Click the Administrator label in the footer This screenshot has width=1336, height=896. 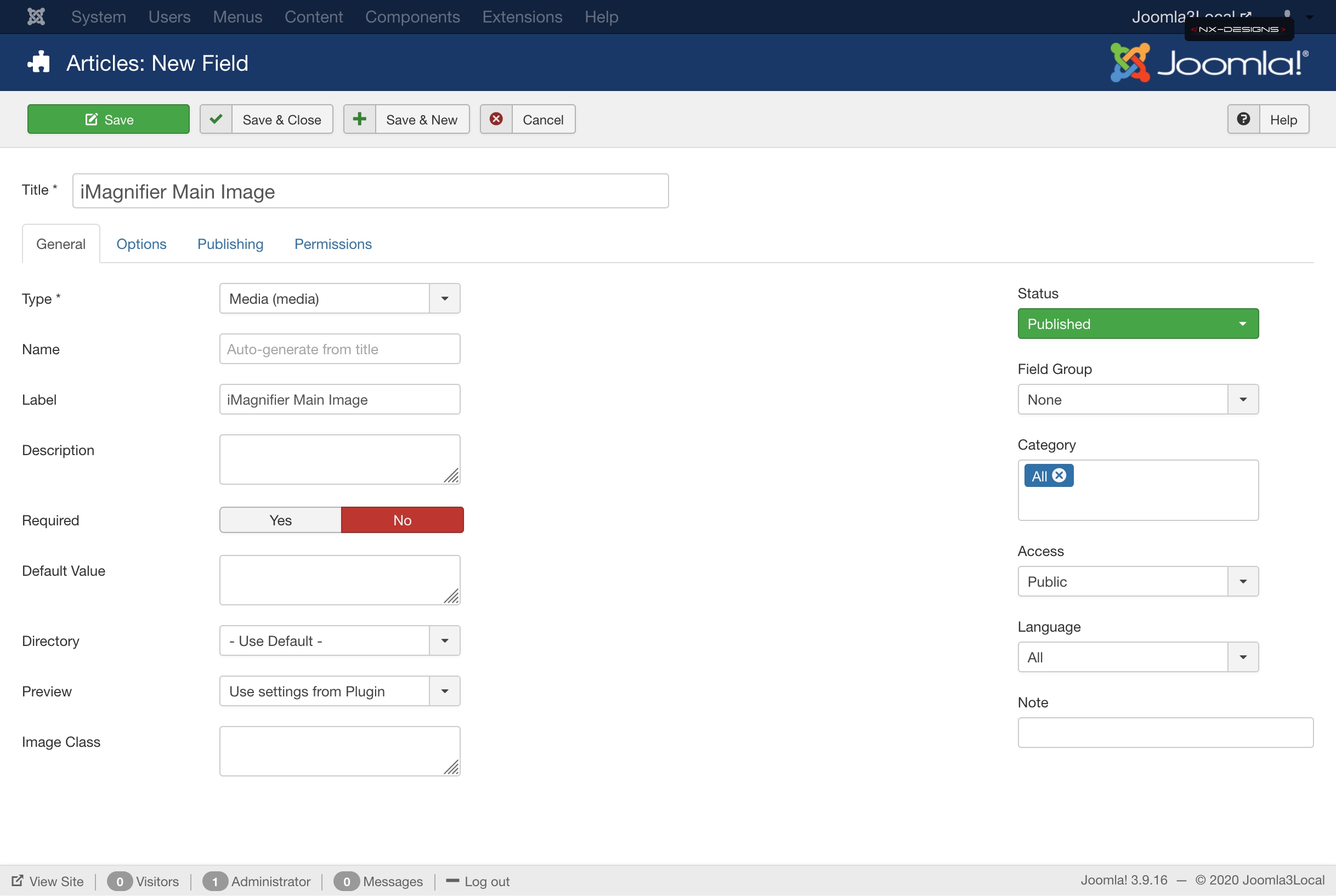[271, 881]
